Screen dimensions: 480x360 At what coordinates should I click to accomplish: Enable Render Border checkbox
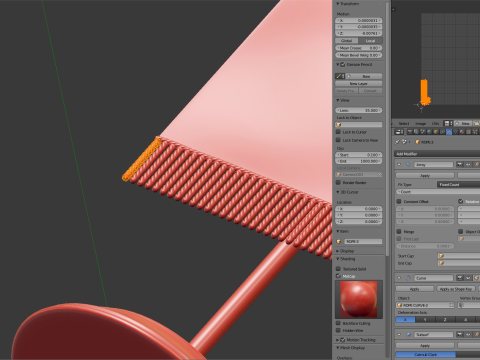[338, 183]
